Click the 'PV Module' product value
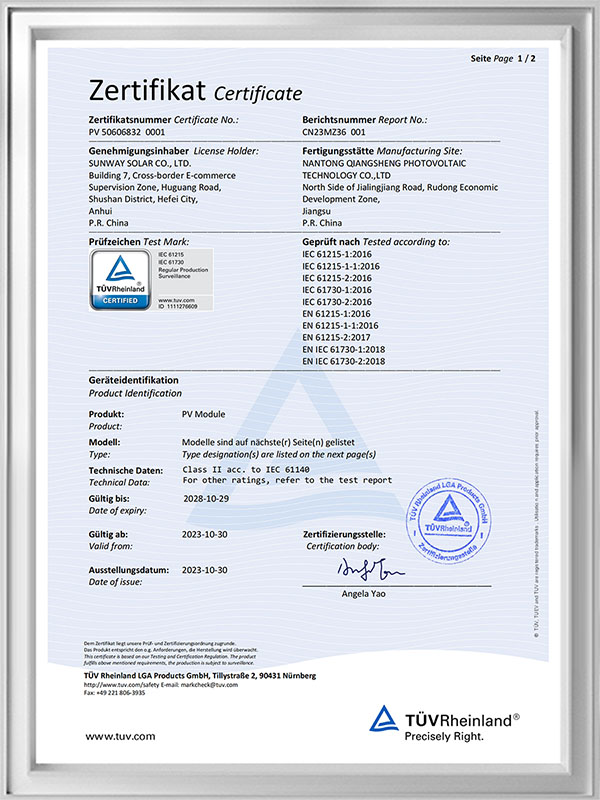Image resolution: width=600 pixels, height=800 pixels. pos(205,414)
